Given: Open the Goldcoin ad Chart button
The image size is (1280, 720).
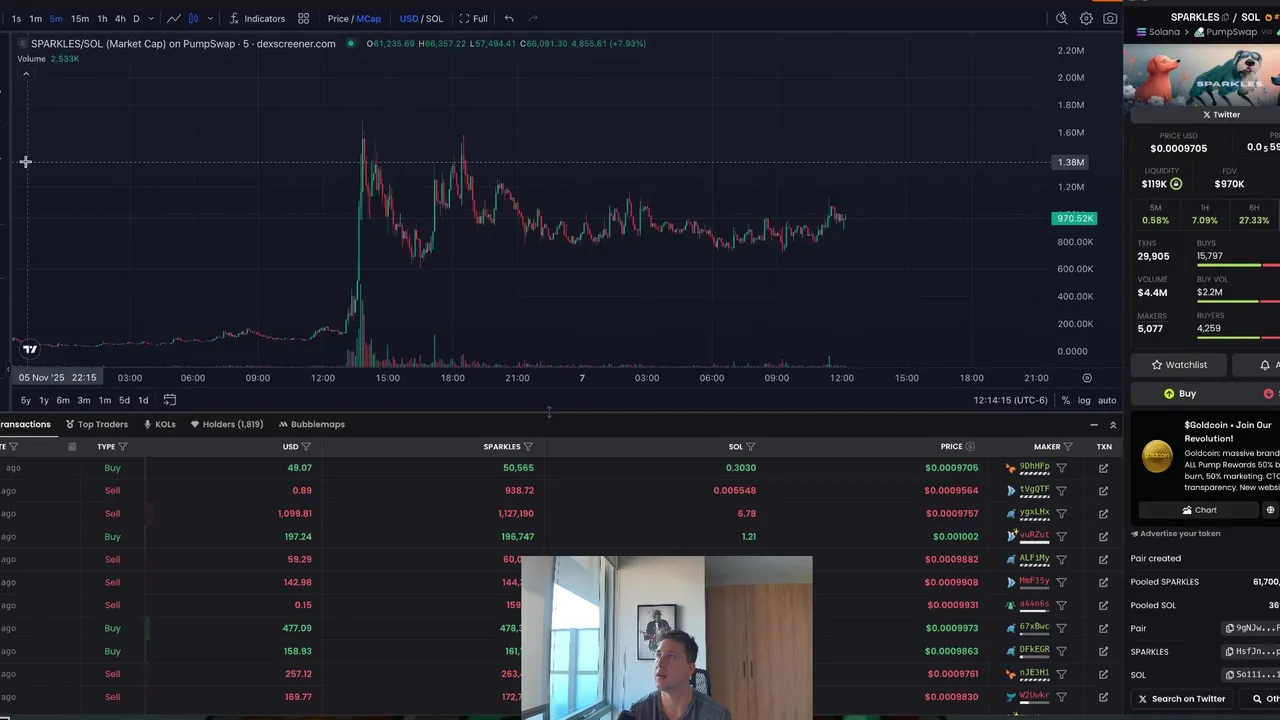Looking at the screenshot, I should coord(1198,510).
